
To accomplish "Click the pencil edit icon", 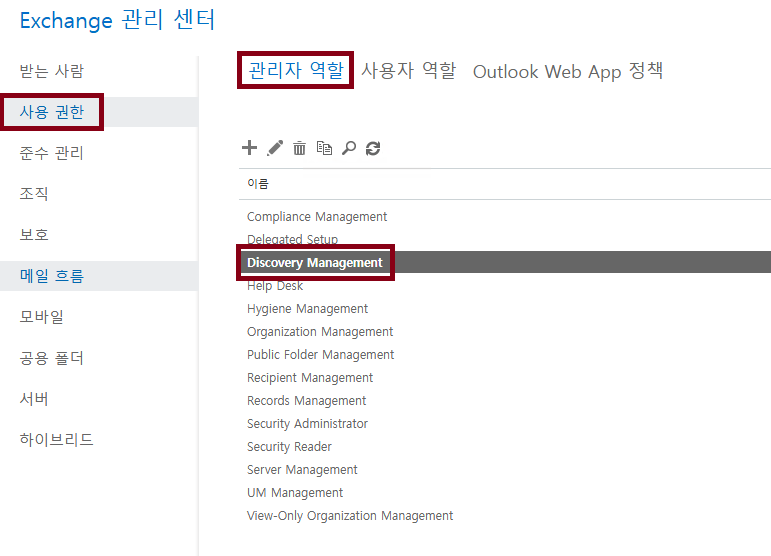I will pyautogui.click(x=275, y=148).
